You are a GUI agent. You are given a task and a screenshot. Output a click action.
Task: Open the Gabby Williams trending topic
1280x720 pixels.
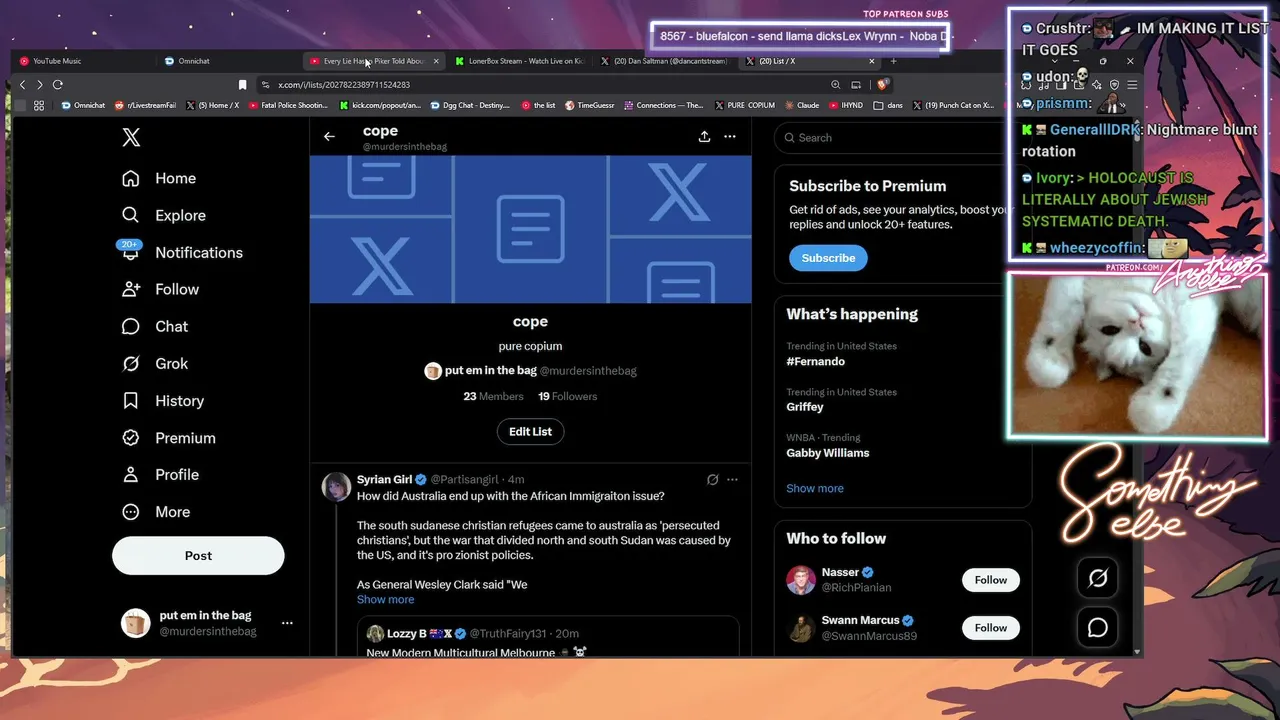[828, 453]
